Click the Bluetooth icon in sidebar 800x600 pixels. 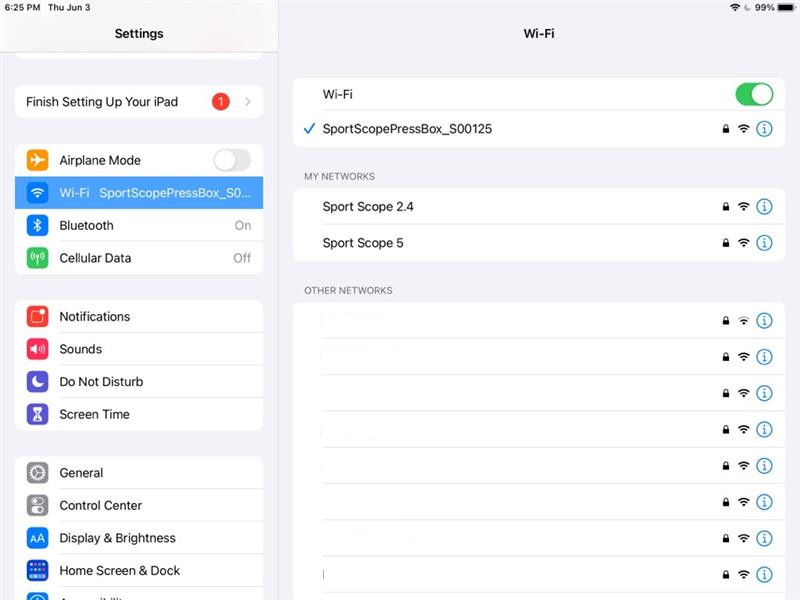click(x=37, y=226)
